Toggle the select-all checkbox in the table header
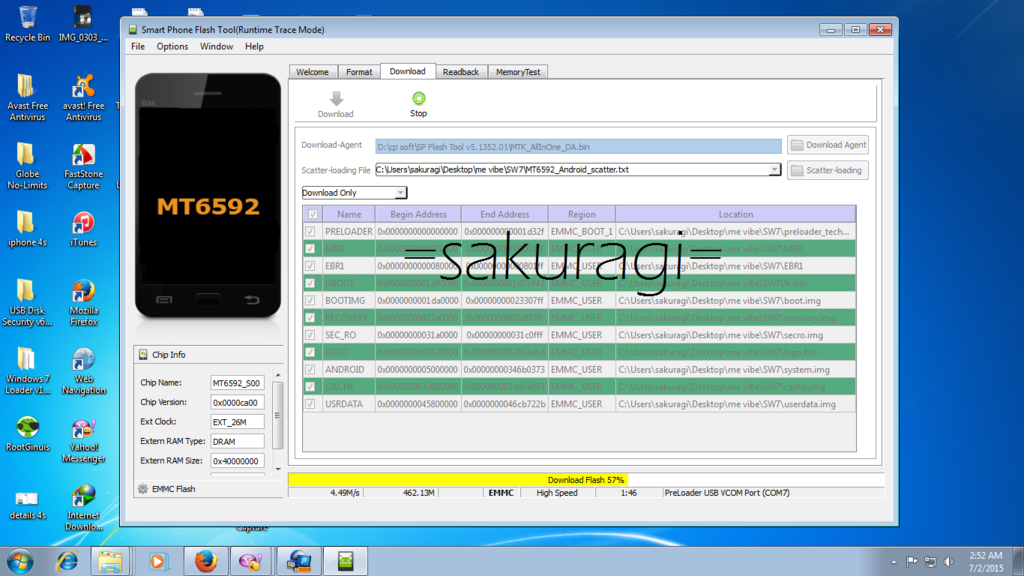The image size is (1024, 576). pos(313,214)
